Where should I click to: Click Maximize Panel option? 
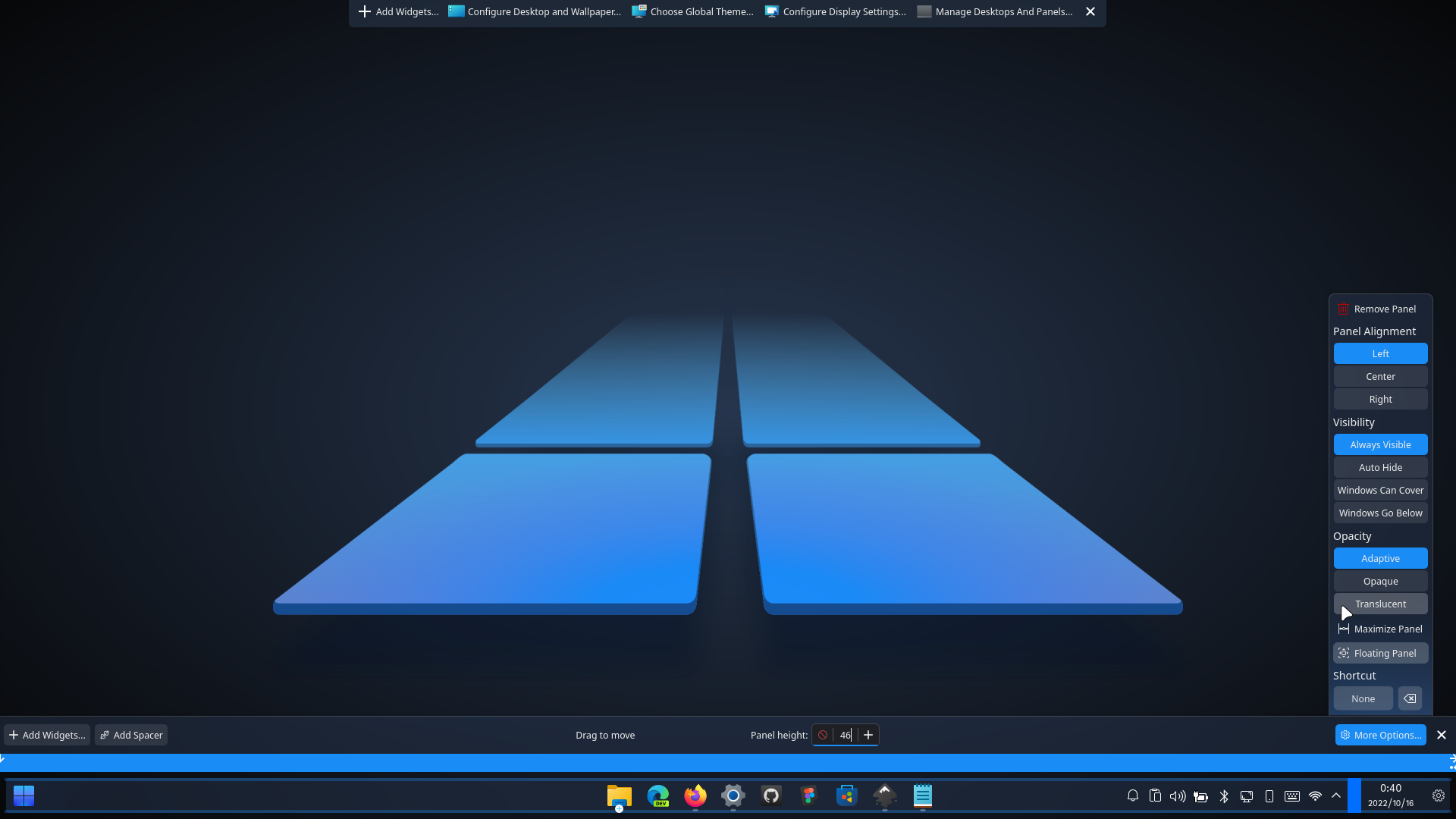click(x=1380, y=629)
